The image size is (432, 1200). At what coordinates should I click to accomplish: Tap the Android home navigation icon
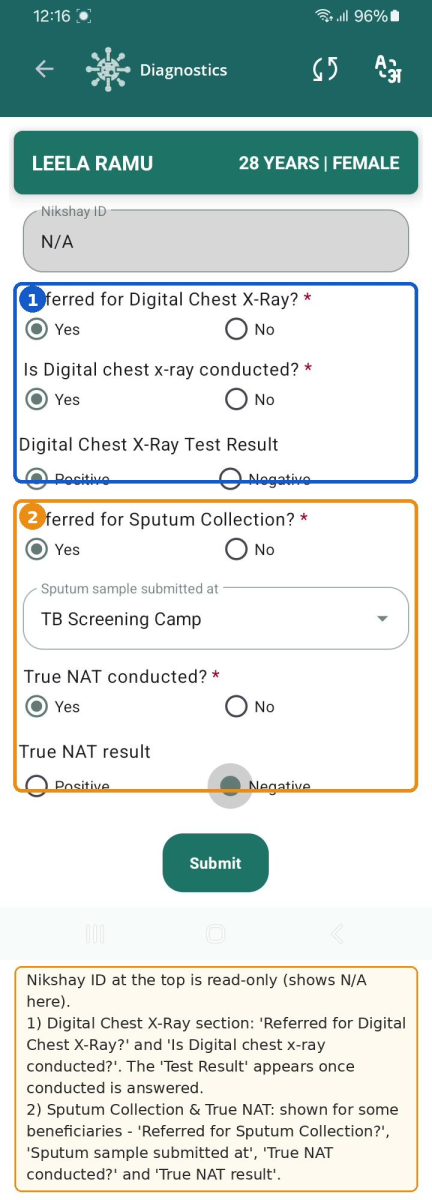tap(215, 934)
